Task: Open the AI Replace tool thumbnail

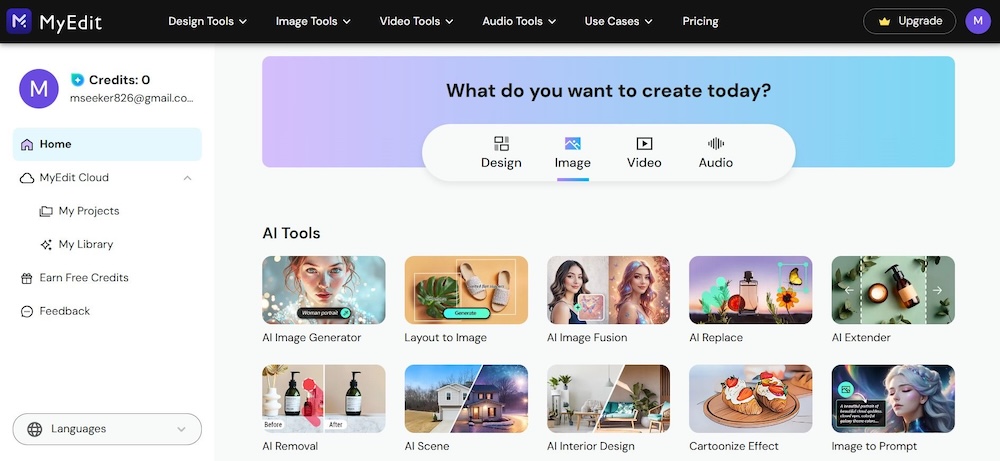Action: coord(750,290)
